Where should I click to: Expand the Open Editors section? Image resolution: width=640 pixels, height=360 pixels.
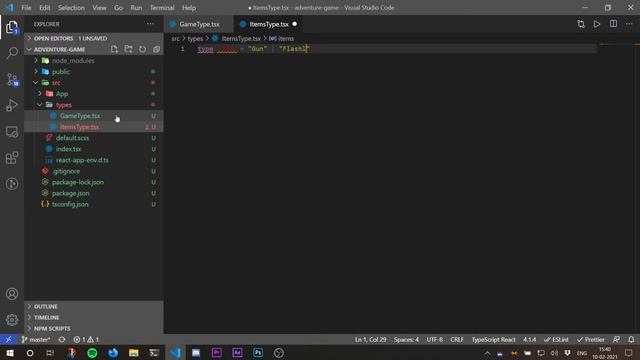click(93, 38)
